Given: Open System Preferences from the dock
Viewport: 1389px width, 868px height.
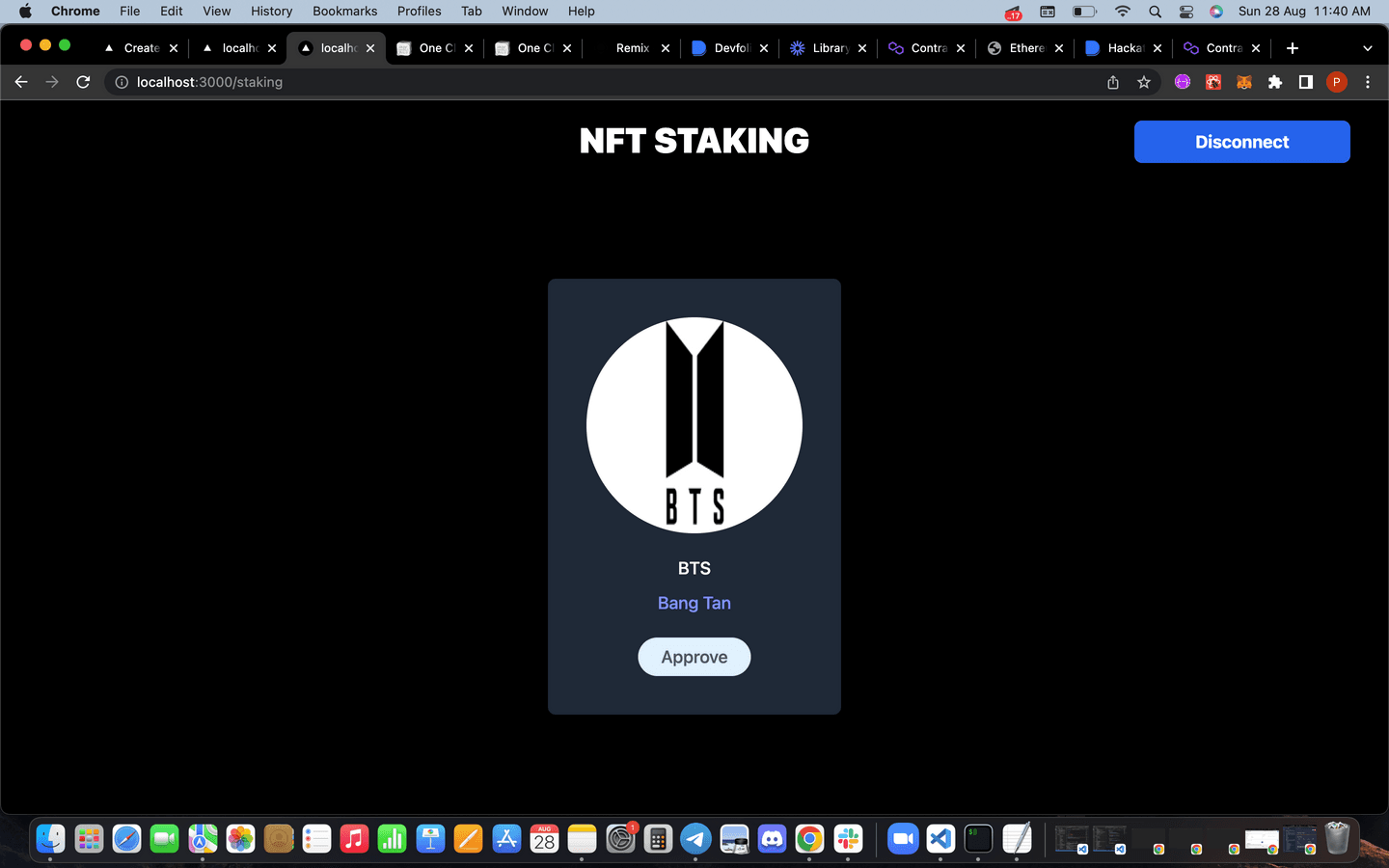Looking at the screenshot, I should [x=620, y=839].
